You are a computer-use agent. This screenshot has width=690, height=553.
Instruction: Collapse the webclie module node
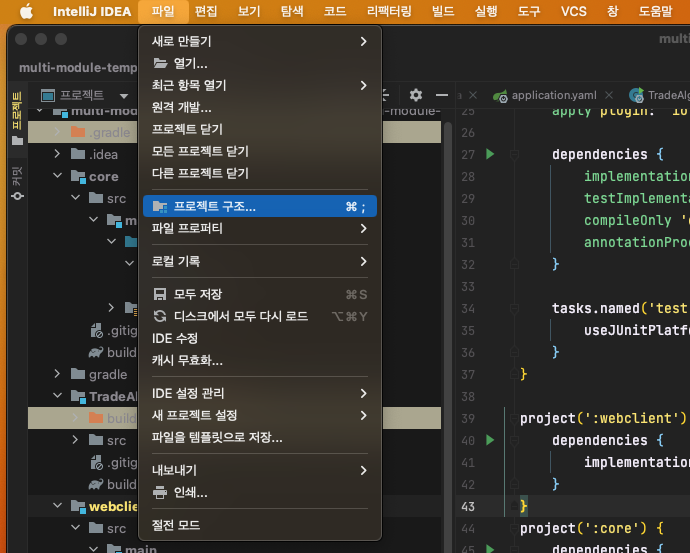point(57,505)
